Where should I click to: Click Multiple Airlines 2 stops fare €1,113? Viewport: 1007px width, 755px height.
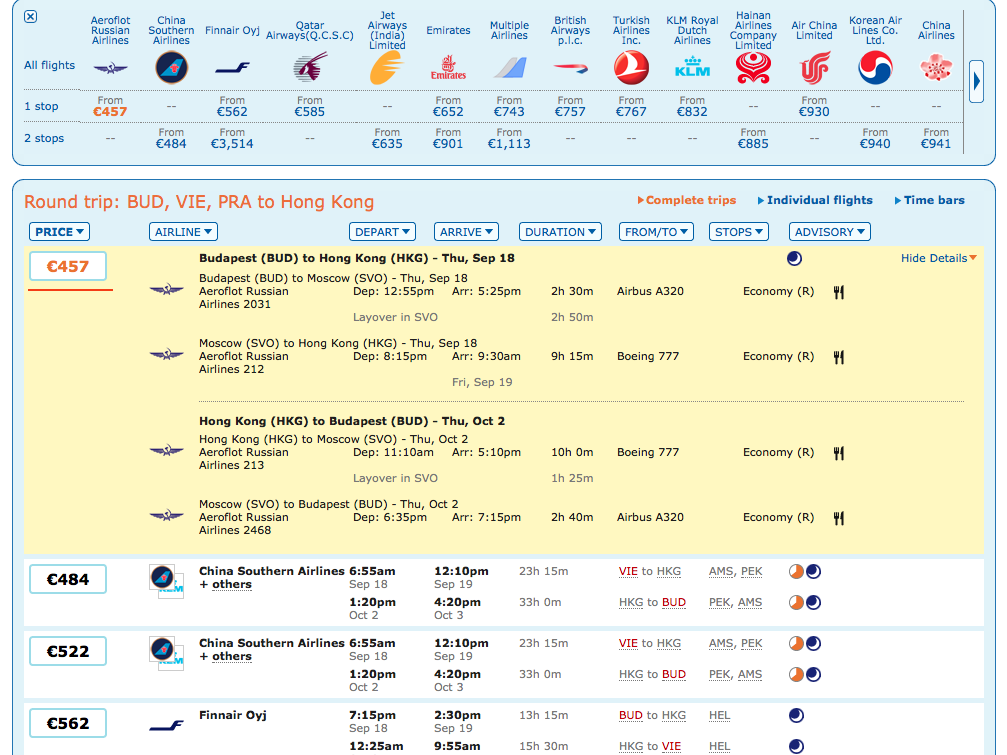pos(509,144)
